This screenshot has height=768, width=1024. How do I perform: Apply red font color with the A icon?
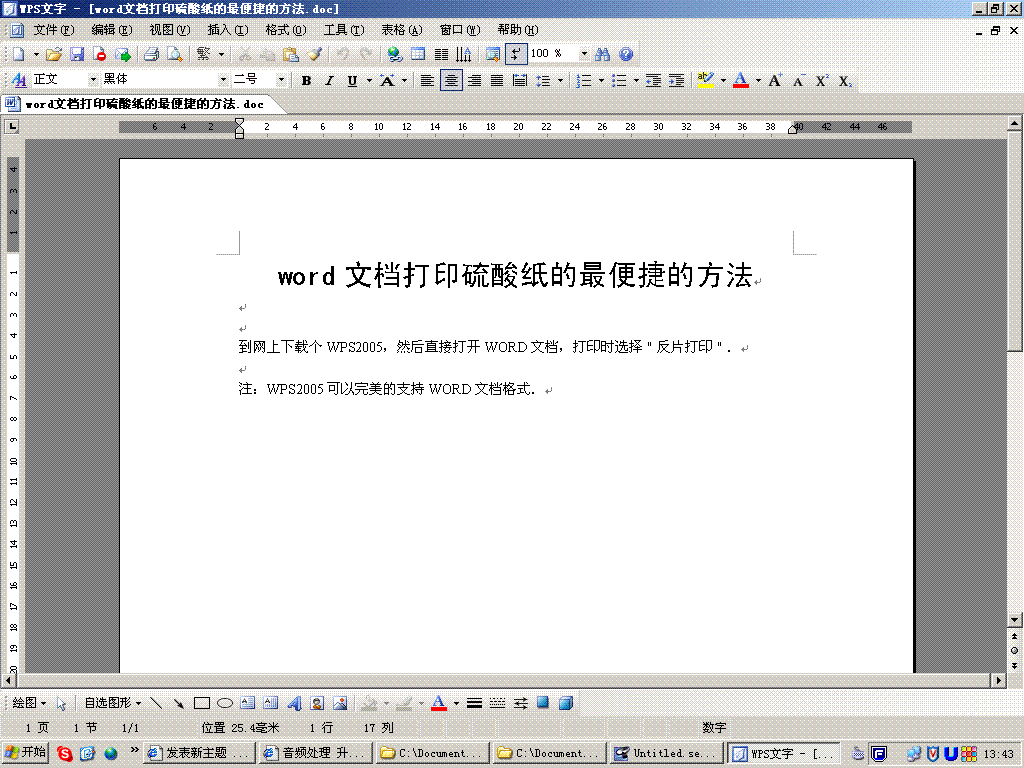[x=741, y=80]
